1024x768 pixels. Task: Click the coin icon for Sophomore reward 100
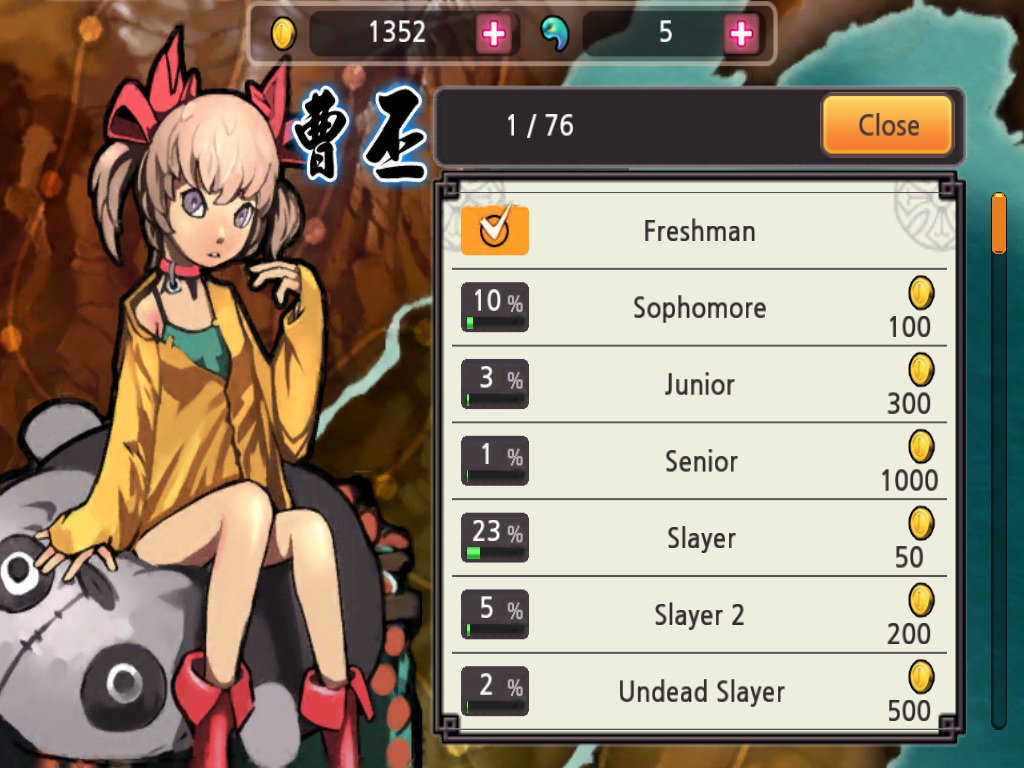pos(921,293)
